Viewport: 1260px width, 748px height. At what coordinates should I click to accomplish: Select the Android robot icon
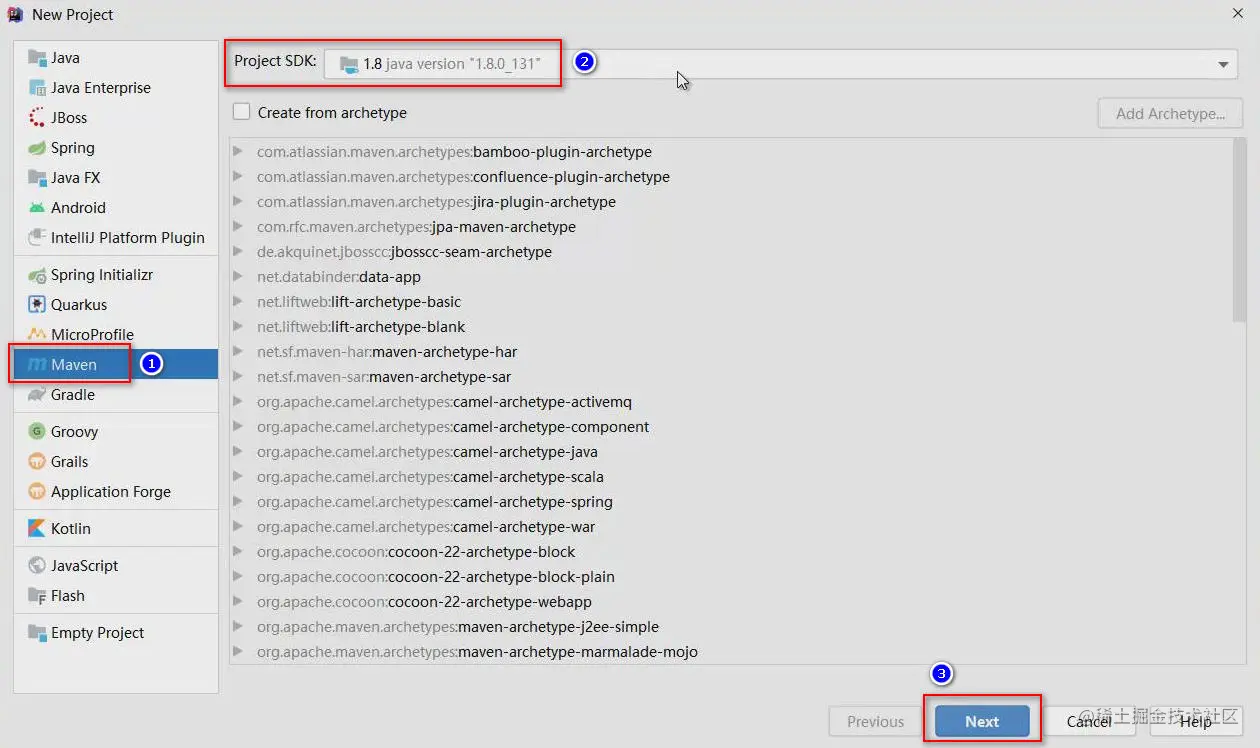tap(37, 208)
